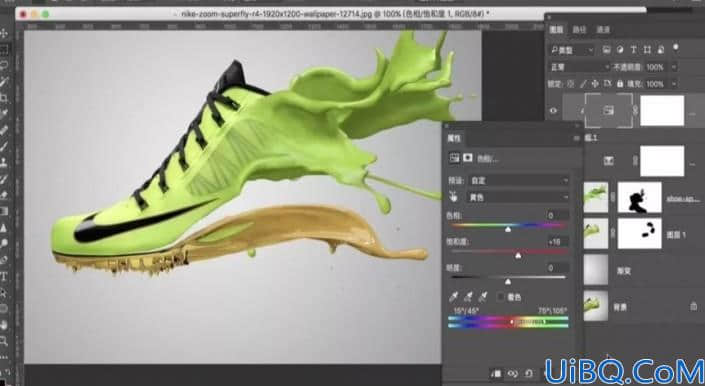This screenshot has height=386, width=705.
Task: Select the Lasso tool
Action: point(4,65)
